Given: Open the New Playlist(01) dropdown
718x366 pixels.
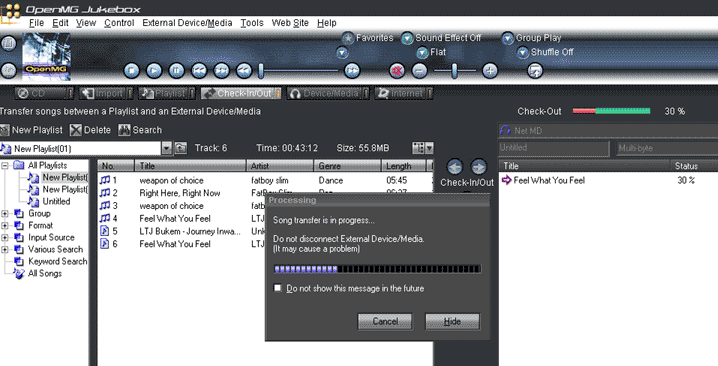Looking at the screenshot, I should click(167, 148).
